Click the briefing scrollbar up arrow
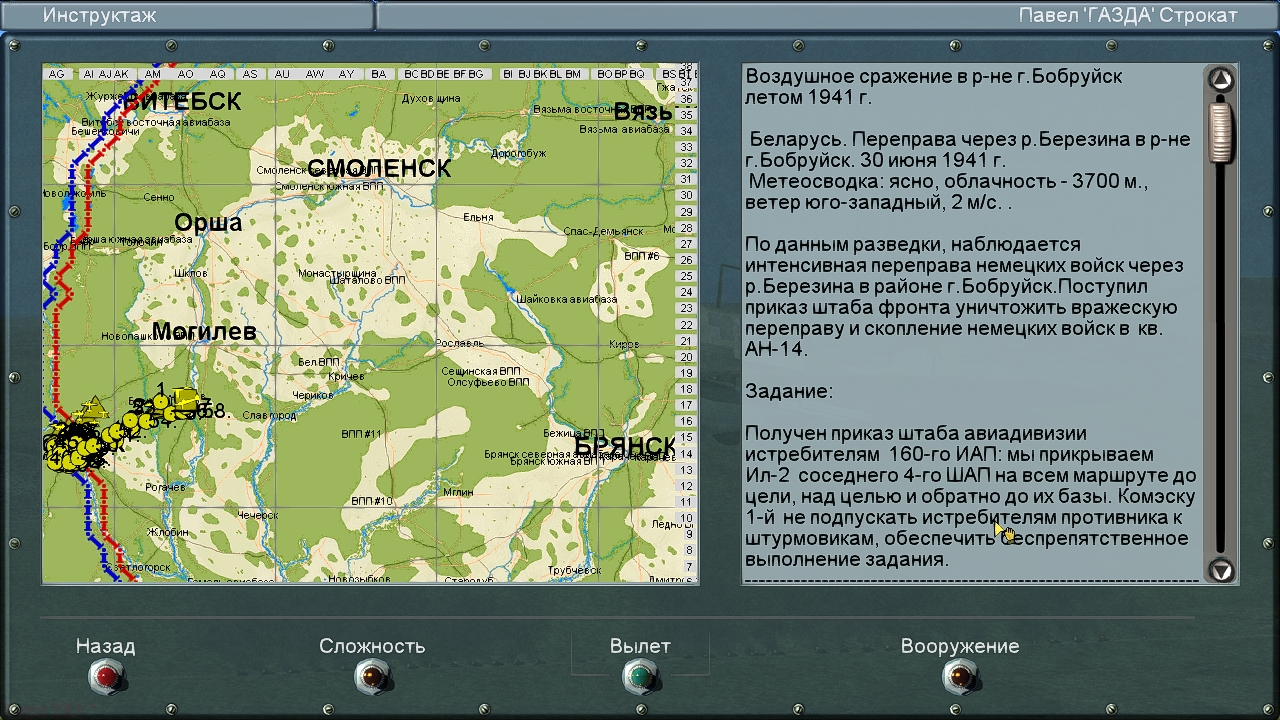This screenshot has height=720, width=1280. tap(1221, 80)
